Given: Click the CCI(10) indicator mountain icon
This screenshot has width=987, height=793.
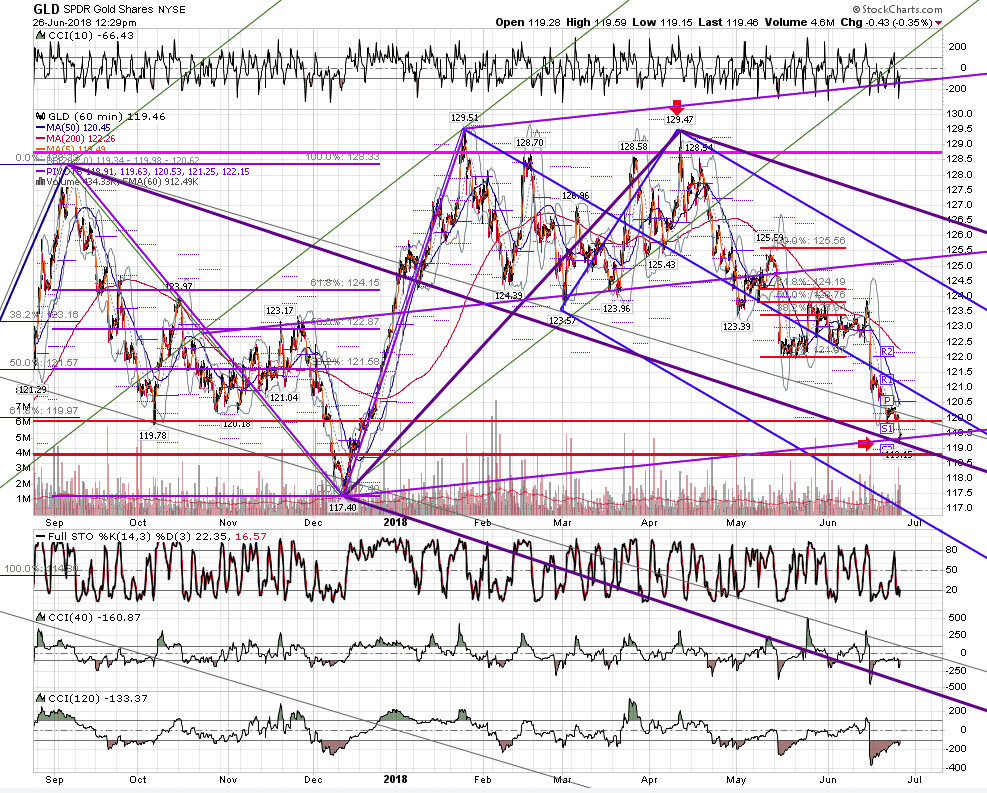Looking at the screenshot, I should pyautogui.click(x=41, y=36).
